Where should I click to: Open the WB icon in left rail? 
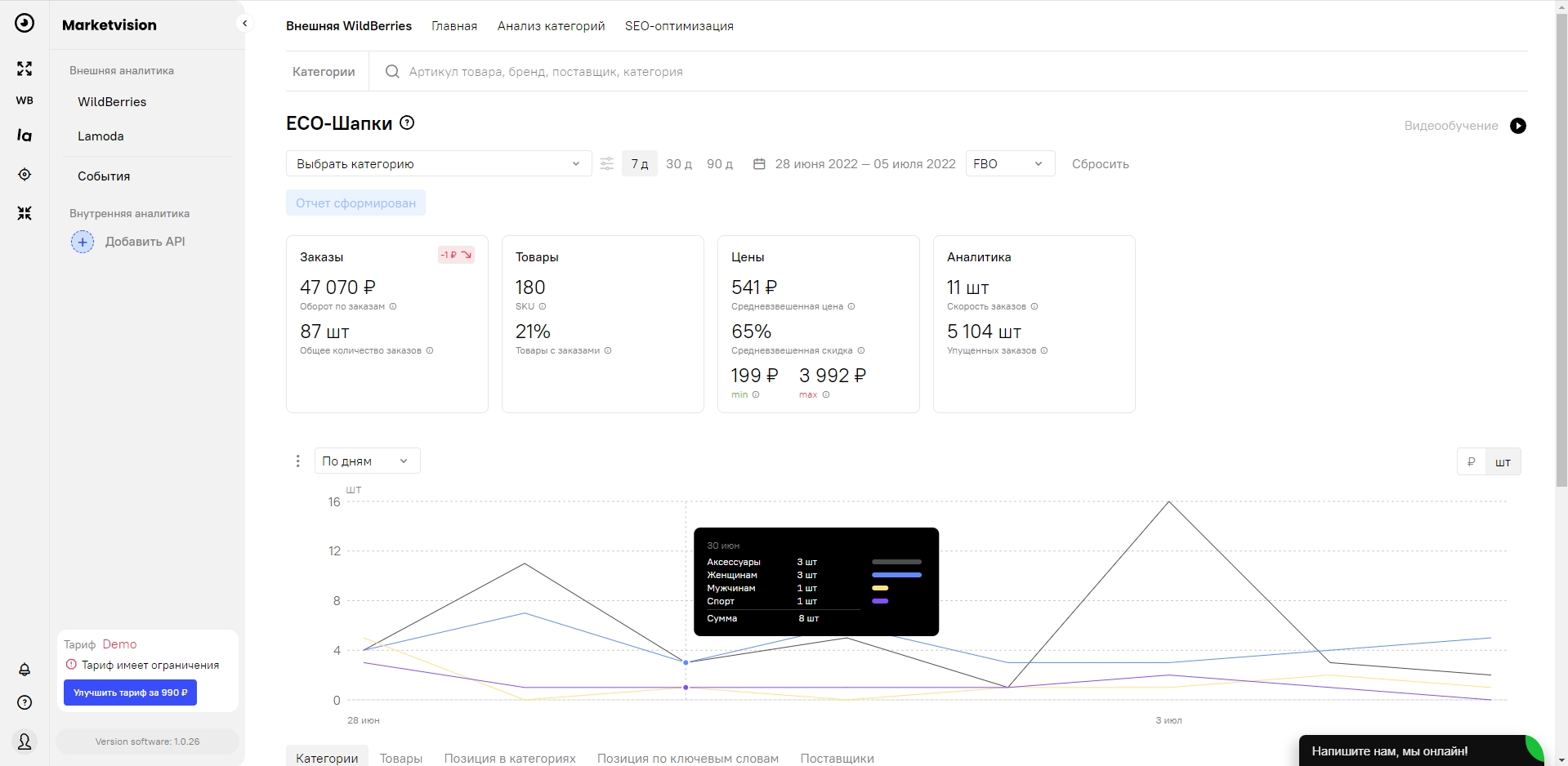tap(25, 100)
